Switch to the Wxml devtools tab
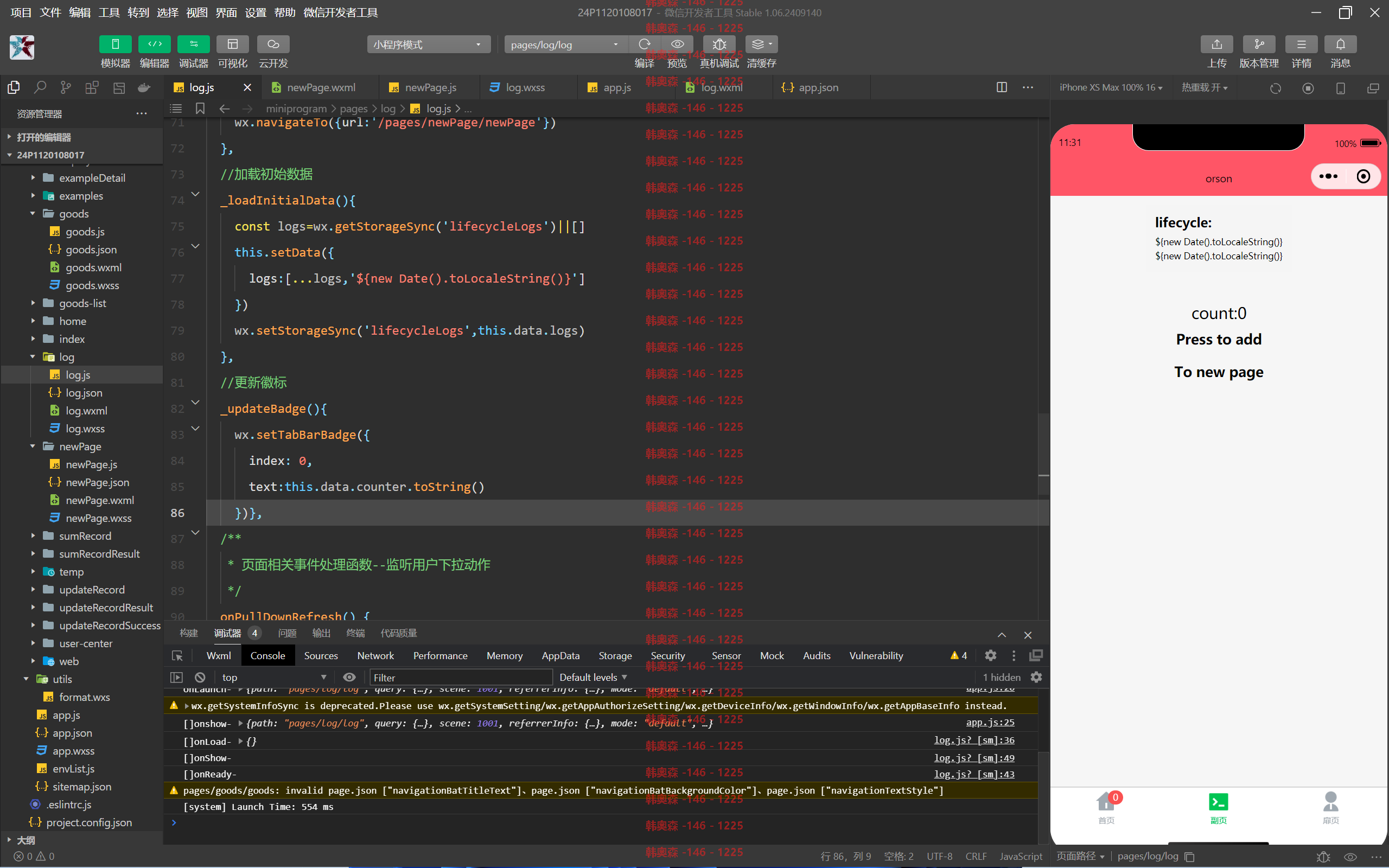The image size is (1389, 868). click(219, 655)
